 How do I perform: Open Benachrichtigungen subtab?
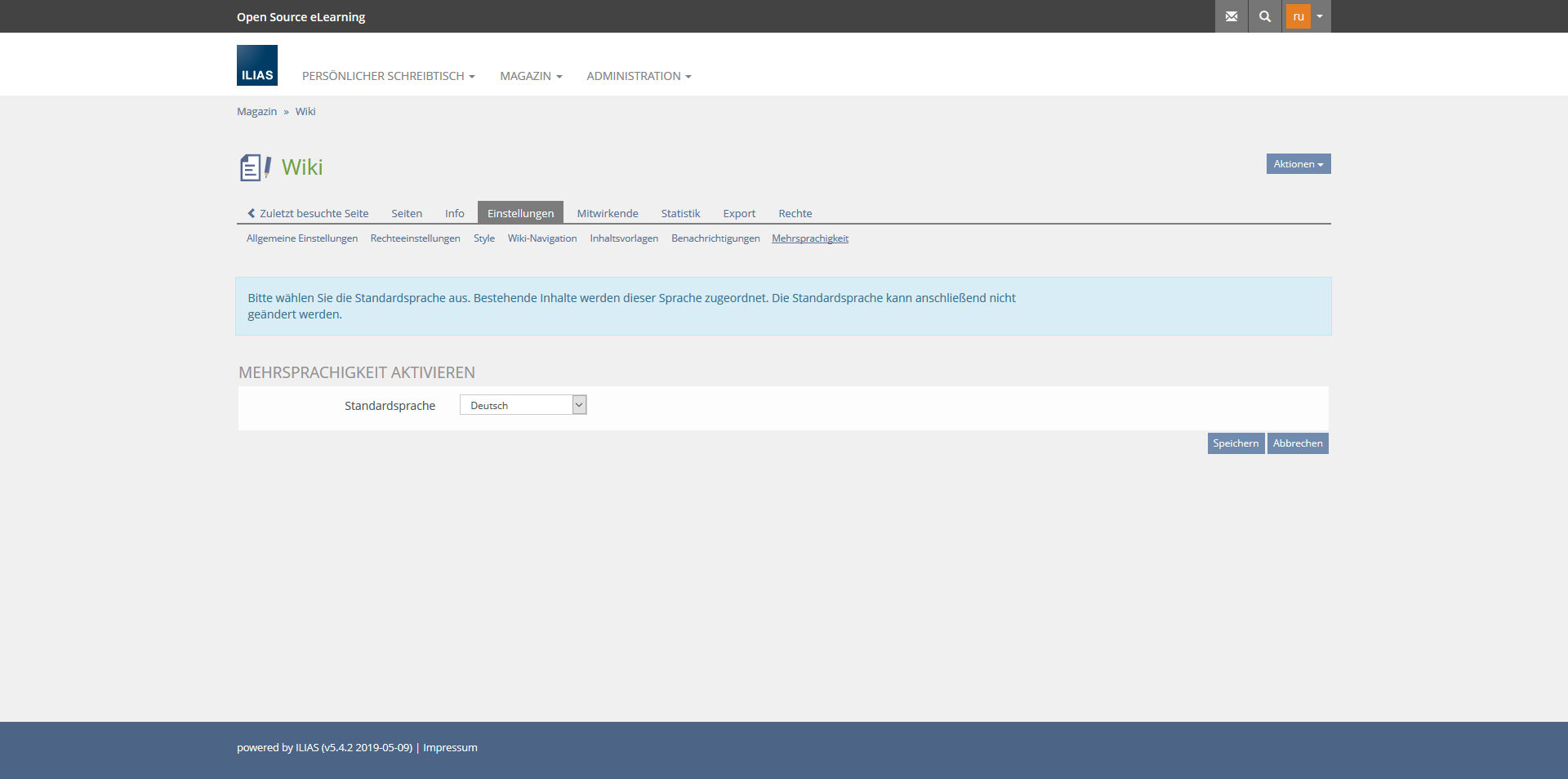pyautogui.click(x=715, y=238)
